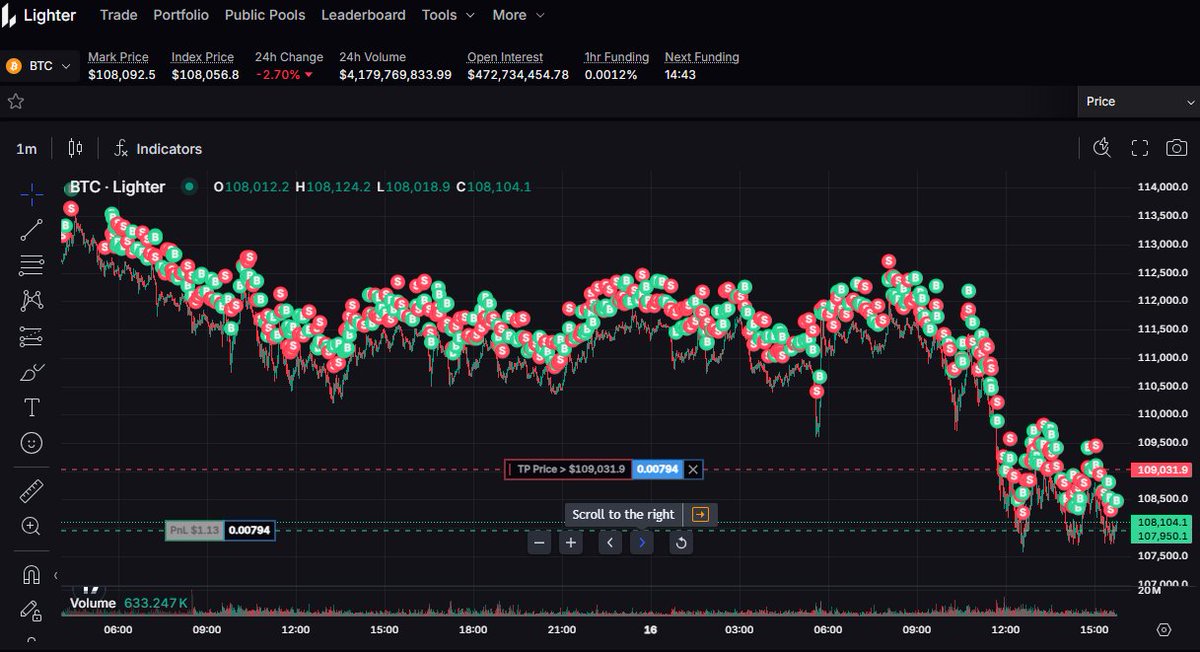The image size is (1200, 652).
Task: Click the Mark Price label
Action: click(118, 57)
